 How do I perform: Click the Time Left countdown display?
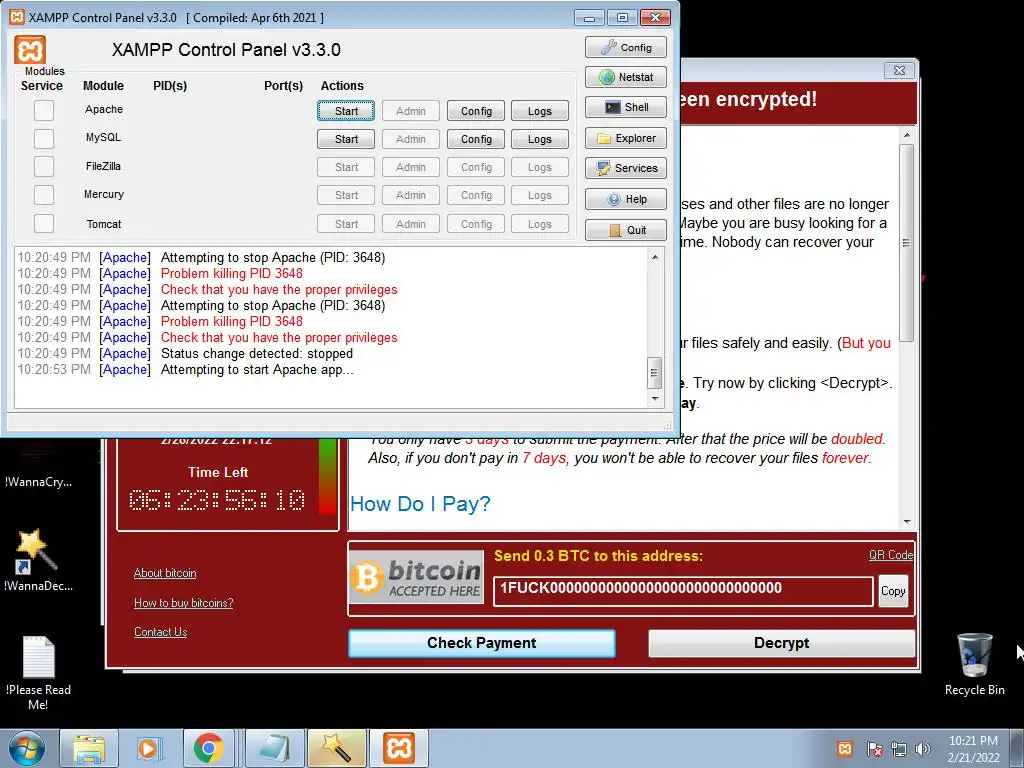pyautogui.click(x=217, y=500)
